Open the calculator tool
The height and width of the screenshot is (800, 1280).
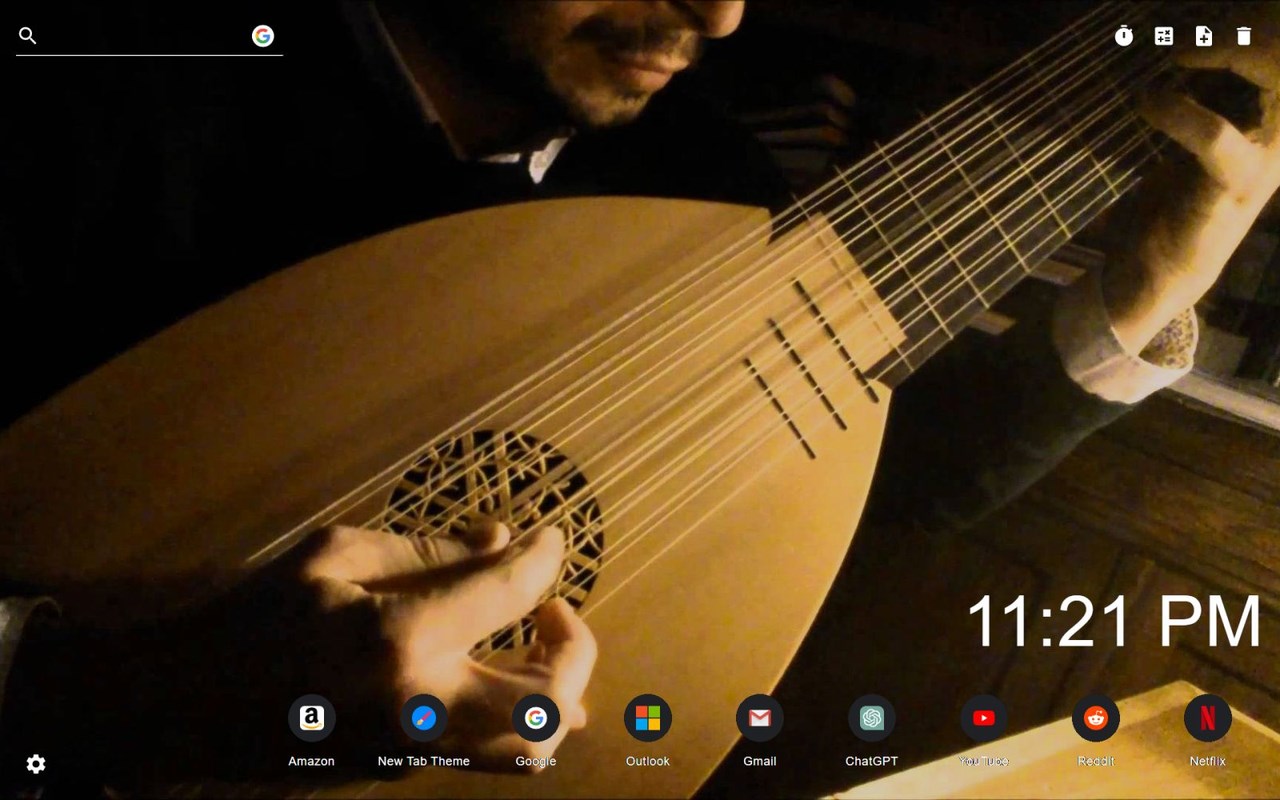[1164, 36]
